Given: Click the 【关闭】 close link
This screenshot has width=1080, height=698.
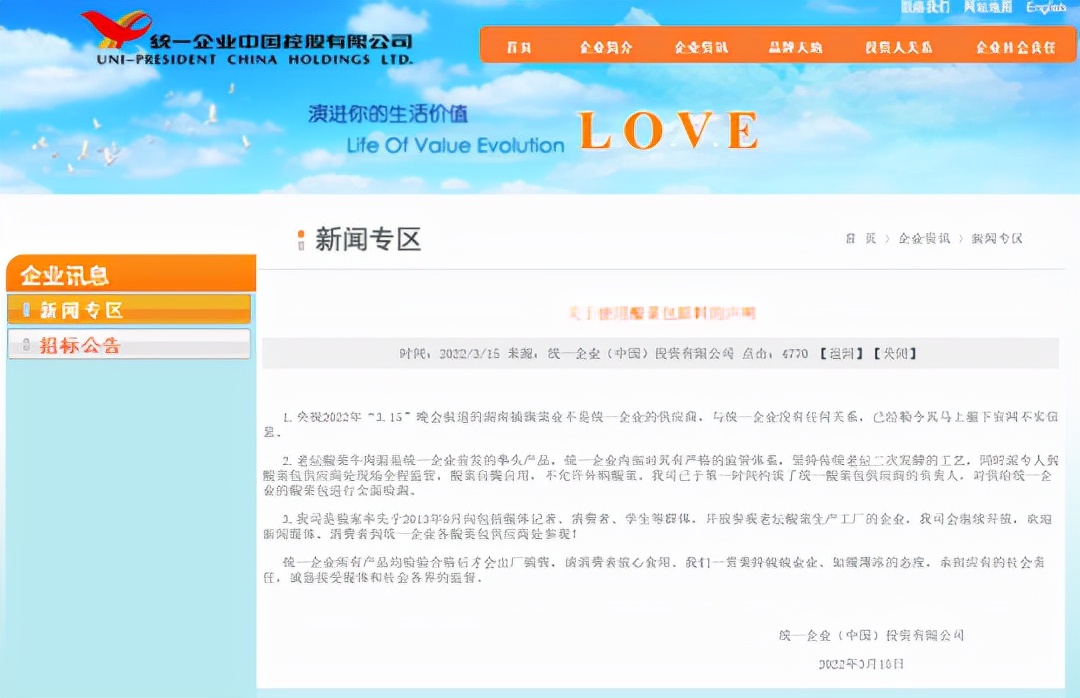Looking at the screenshot, I should click(x=895, y=354).
